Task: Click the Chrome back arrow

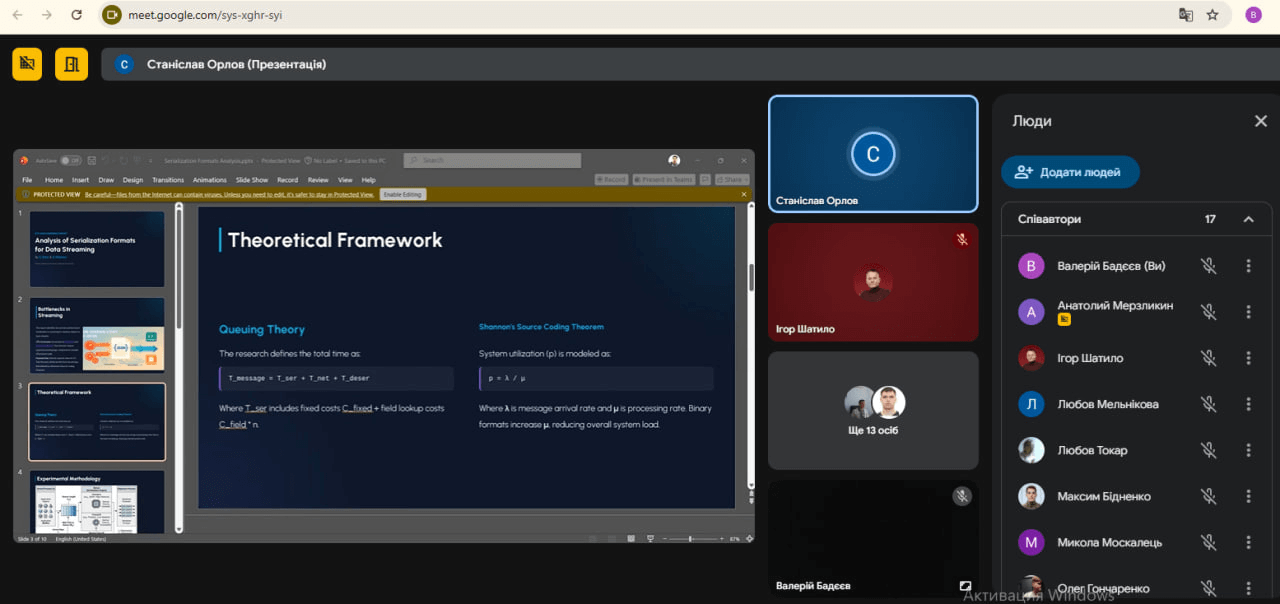Action: coord(17,15)
